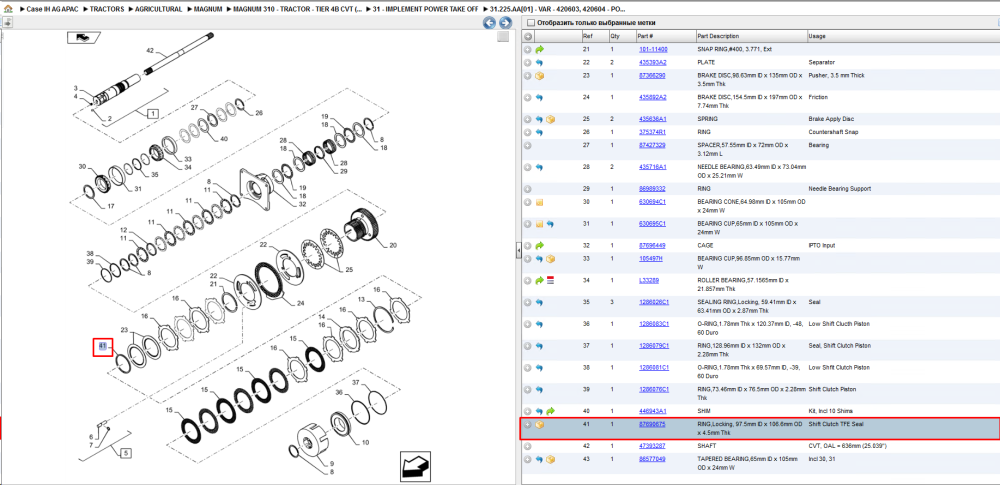Viewport: 1000px width, 485px height.
Task: Click the orientation arrow symbol above callout 42
Action: point(82,38)
